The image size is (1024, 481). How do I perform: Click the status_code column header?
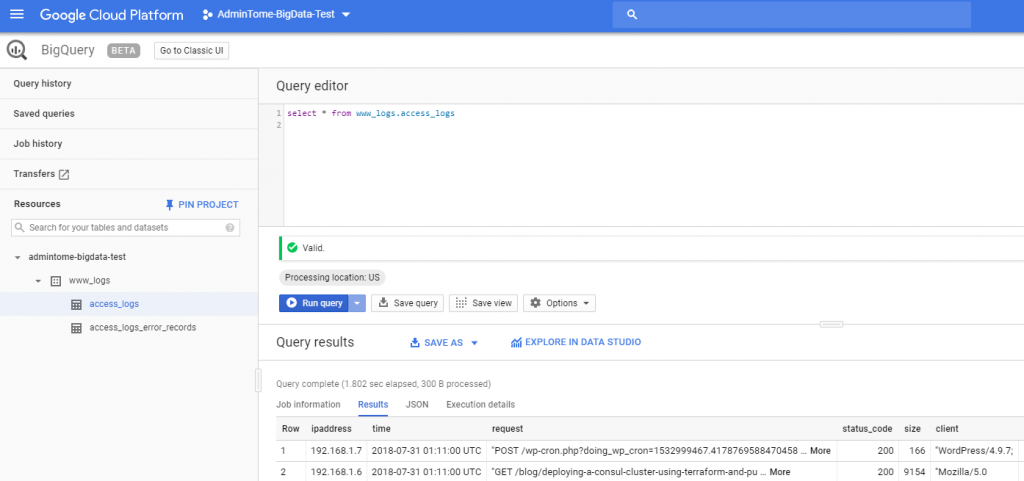(867, 429)
